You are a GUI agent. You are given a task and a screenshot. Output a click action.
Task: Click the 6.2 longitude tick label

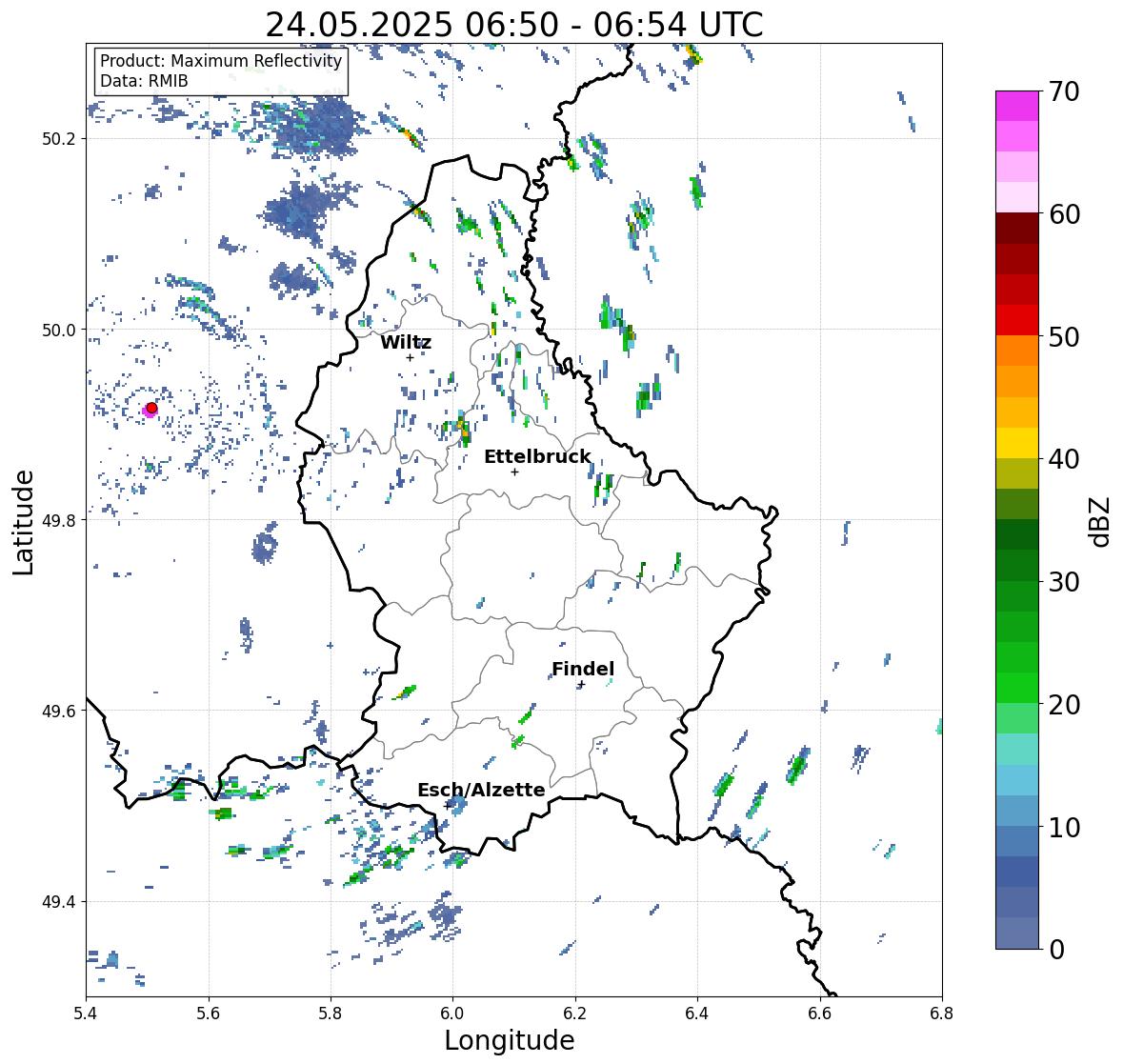575,1014
